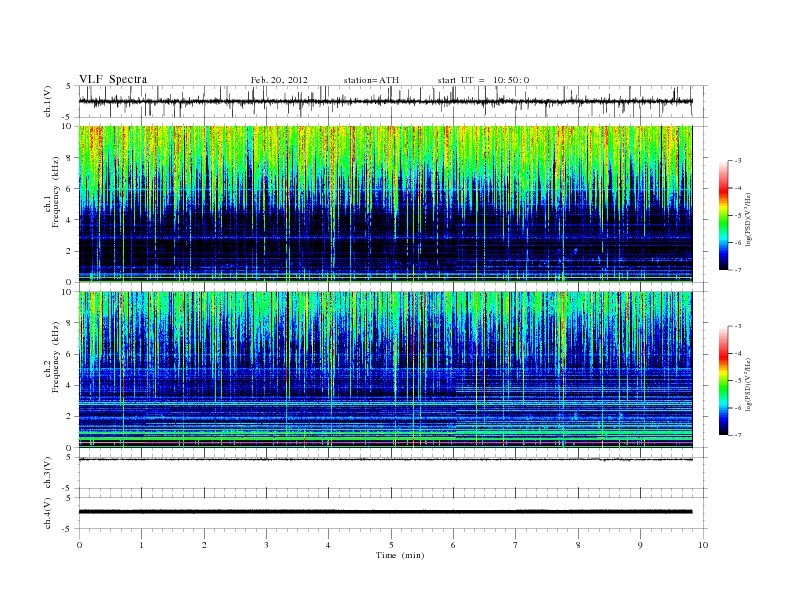
Task: Click time axis tick label "2"
Action: [204, 545]
